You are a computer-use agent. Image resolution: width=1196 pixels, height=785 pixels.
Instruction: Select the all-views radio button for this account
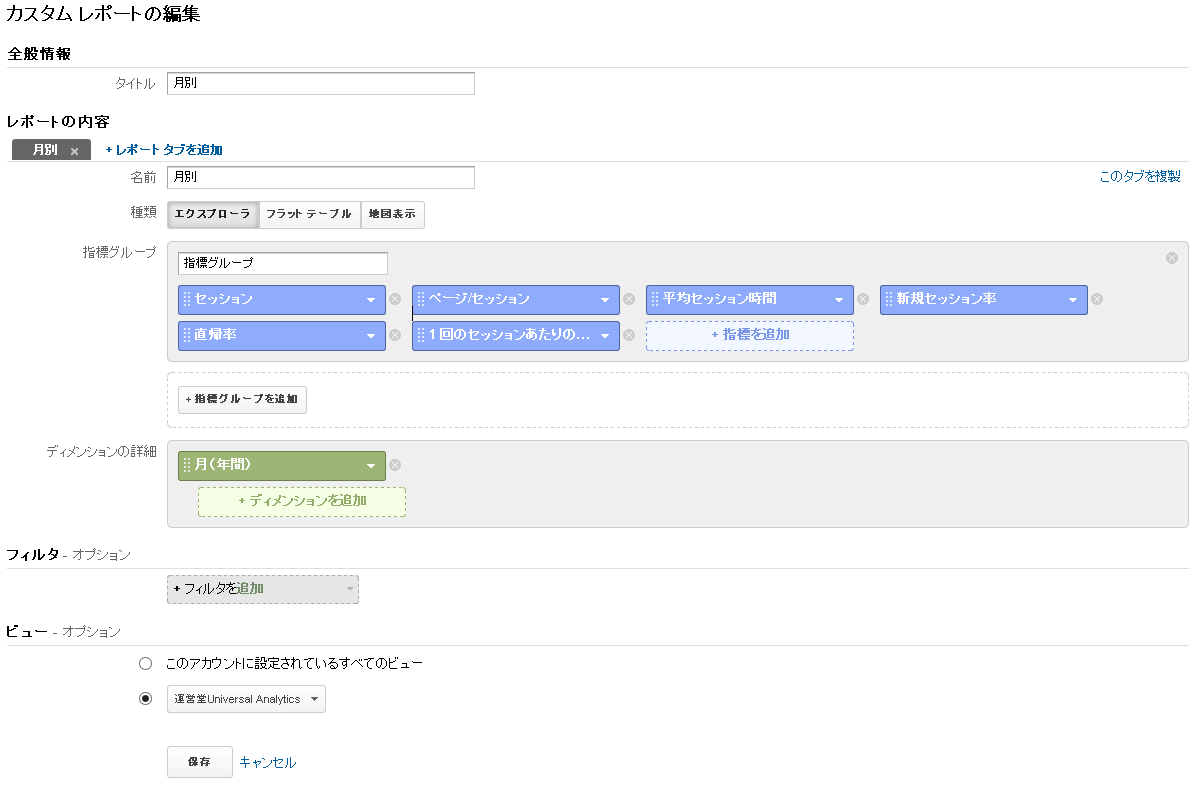pos(146,663)
